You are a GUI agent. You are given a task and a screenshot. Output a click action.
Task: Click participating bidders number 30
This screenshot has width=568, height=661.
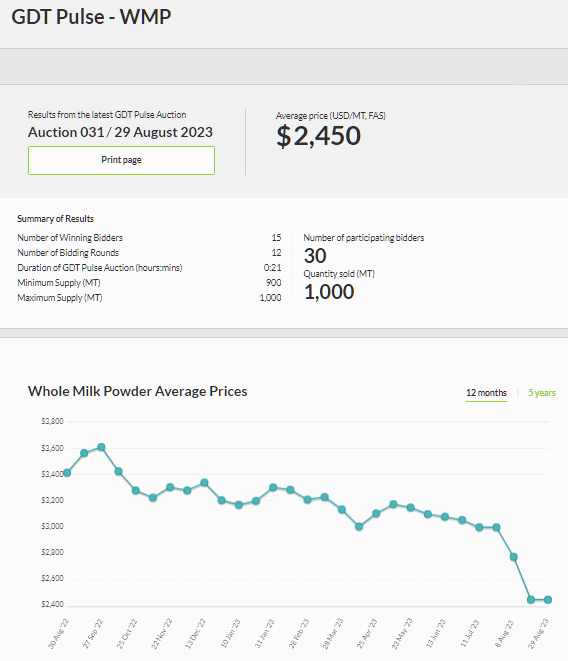tap(315, 256)
